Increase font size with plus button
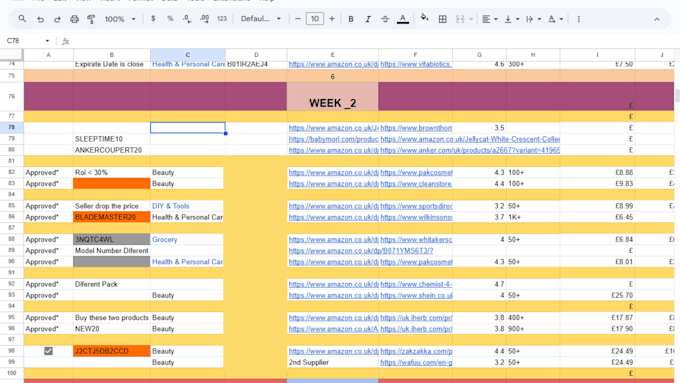The width and height of the screenshot is (680, 383). pos(332,19)
